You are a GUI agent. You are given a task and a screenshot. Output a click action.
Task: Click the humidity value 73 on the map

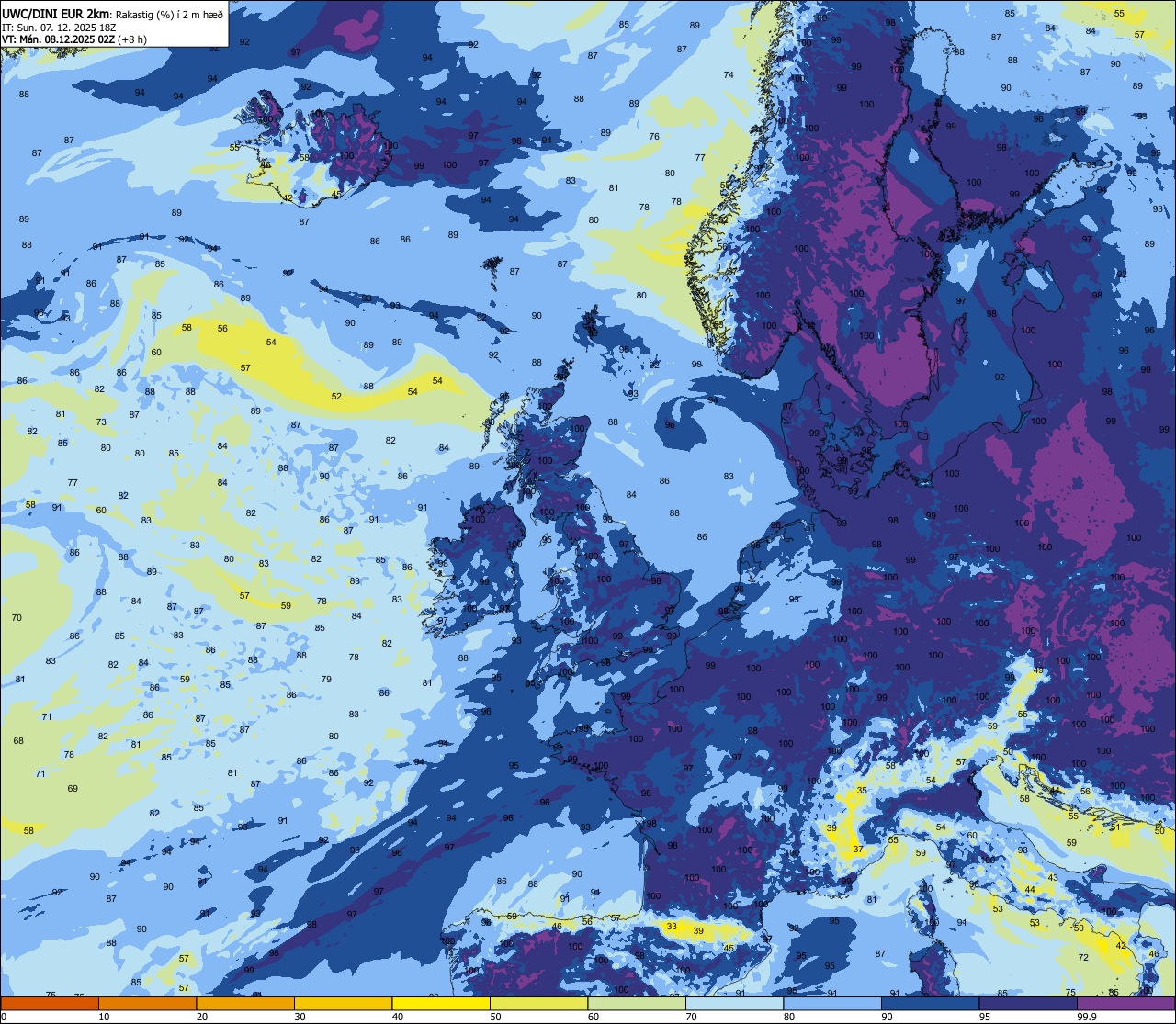tap(101, 422)
